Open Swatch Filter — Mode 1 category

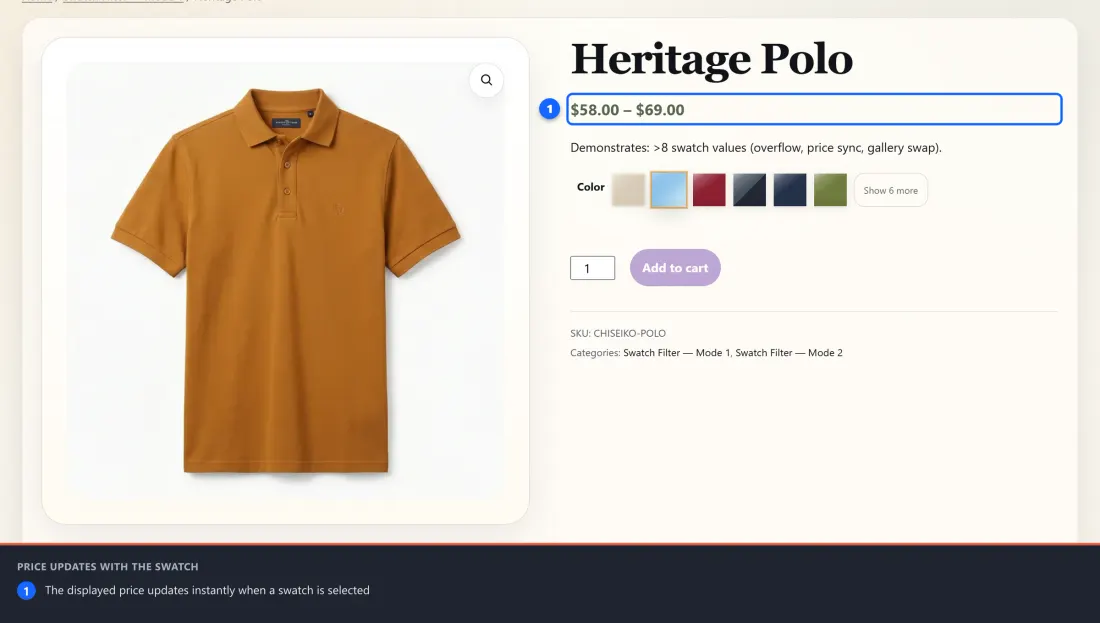tap(676, 353)
